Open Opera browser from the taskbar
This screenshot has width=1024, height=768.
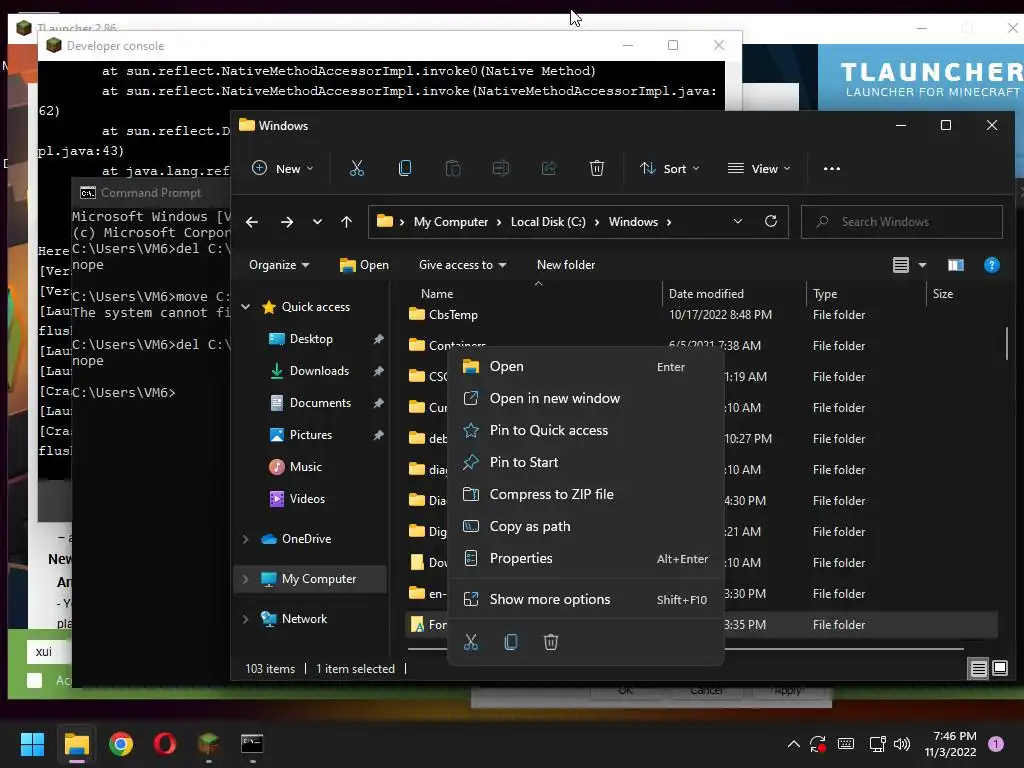pyautogui.click(x=165, y=744)
